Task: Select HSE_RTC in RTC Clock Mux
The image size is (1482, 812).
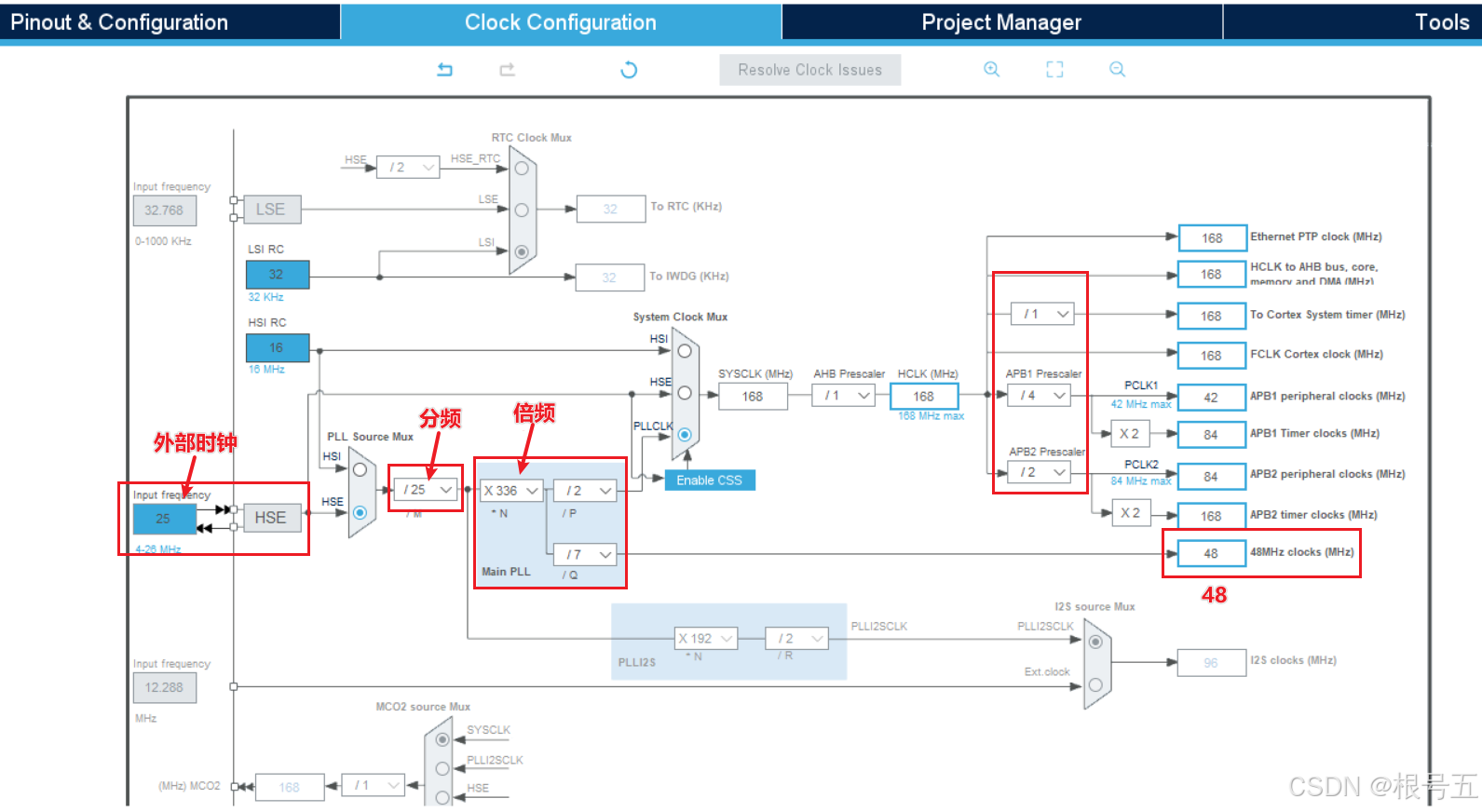Action: pyautogui.click(x=522, y=169)
